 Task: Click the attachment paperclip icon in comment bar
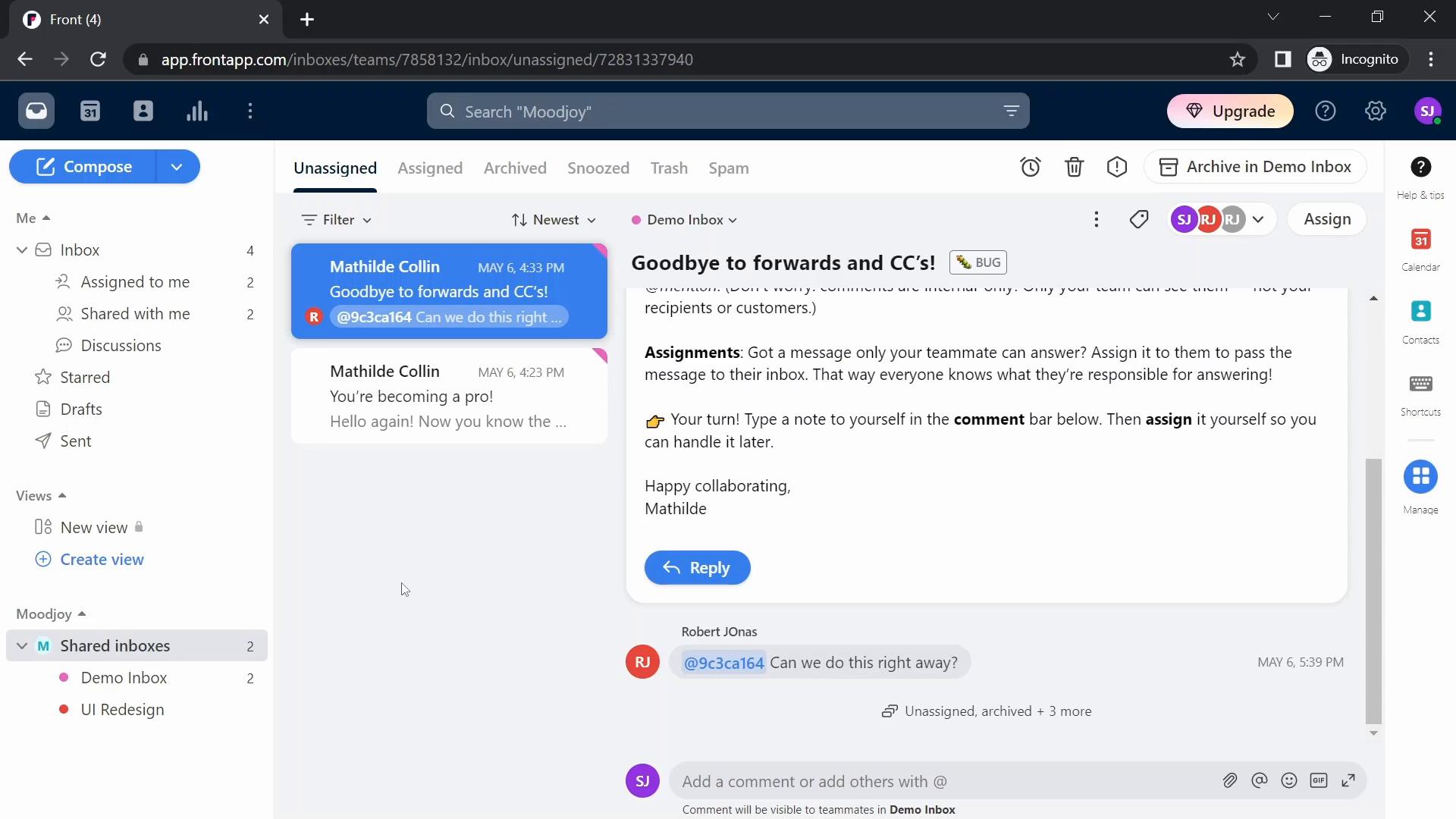click(x=1229, y=781)
